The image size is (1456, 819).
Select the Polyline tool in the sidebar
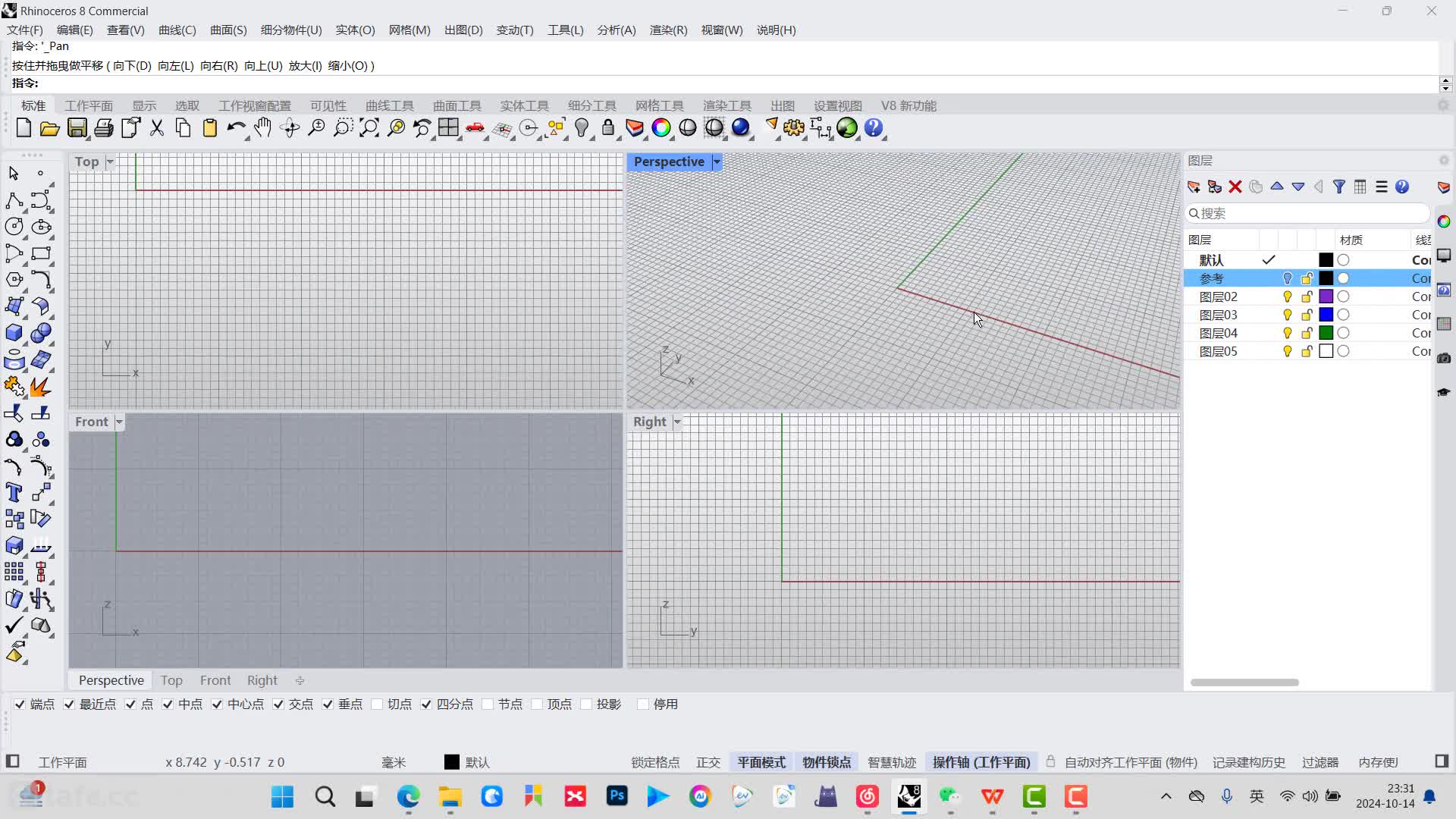pyautogui.click(x=14, y=200)
